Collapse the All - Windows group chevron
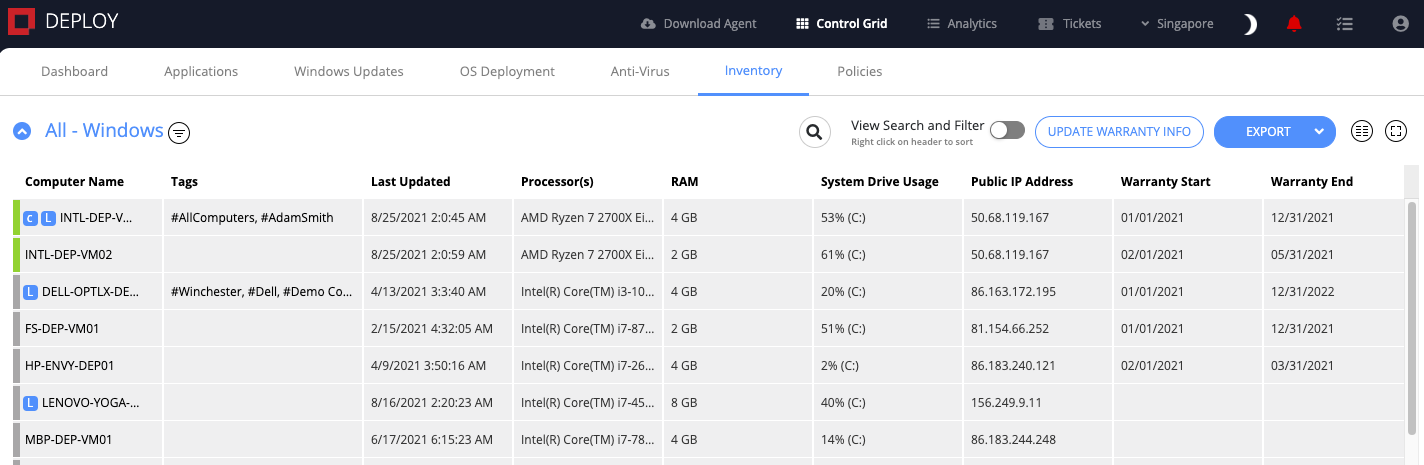1424x465 pixels. (22, 131)
